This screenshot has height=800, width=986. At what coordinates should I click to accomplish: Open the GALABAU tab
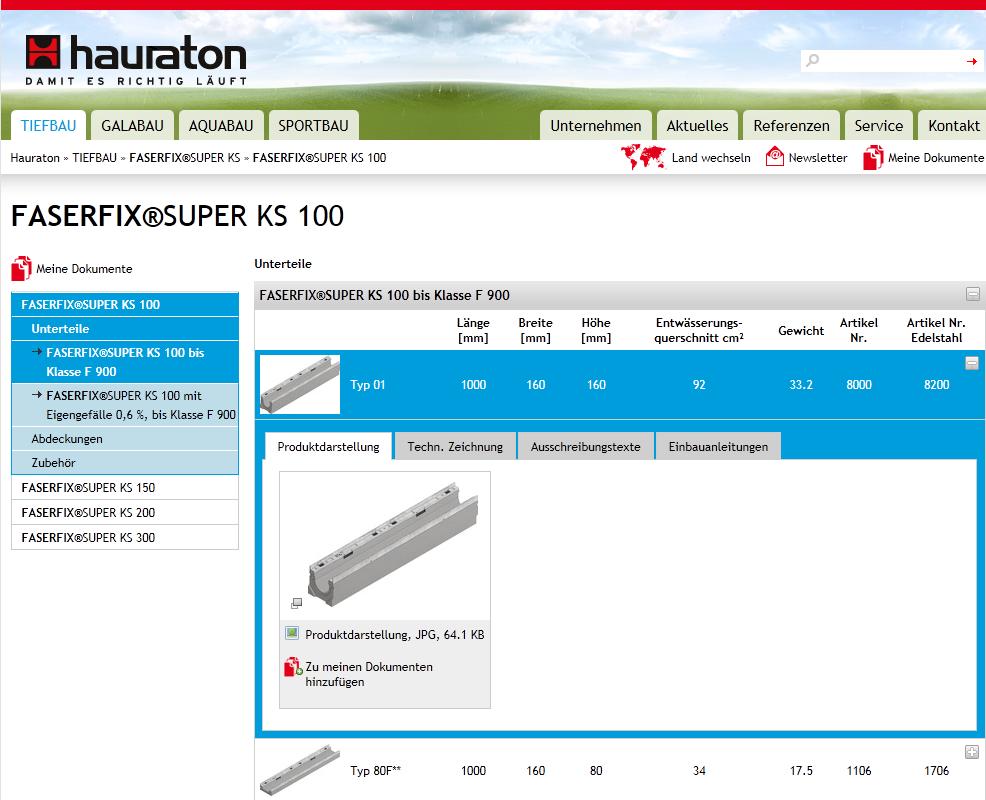coord(132,125)
